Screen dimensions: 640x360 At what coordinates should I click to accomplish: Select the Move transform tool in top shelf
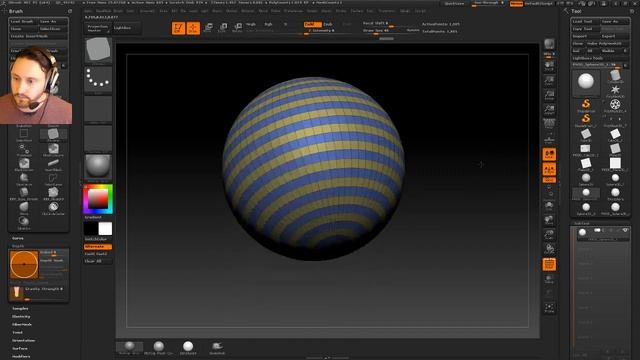[x=208, y=28]
